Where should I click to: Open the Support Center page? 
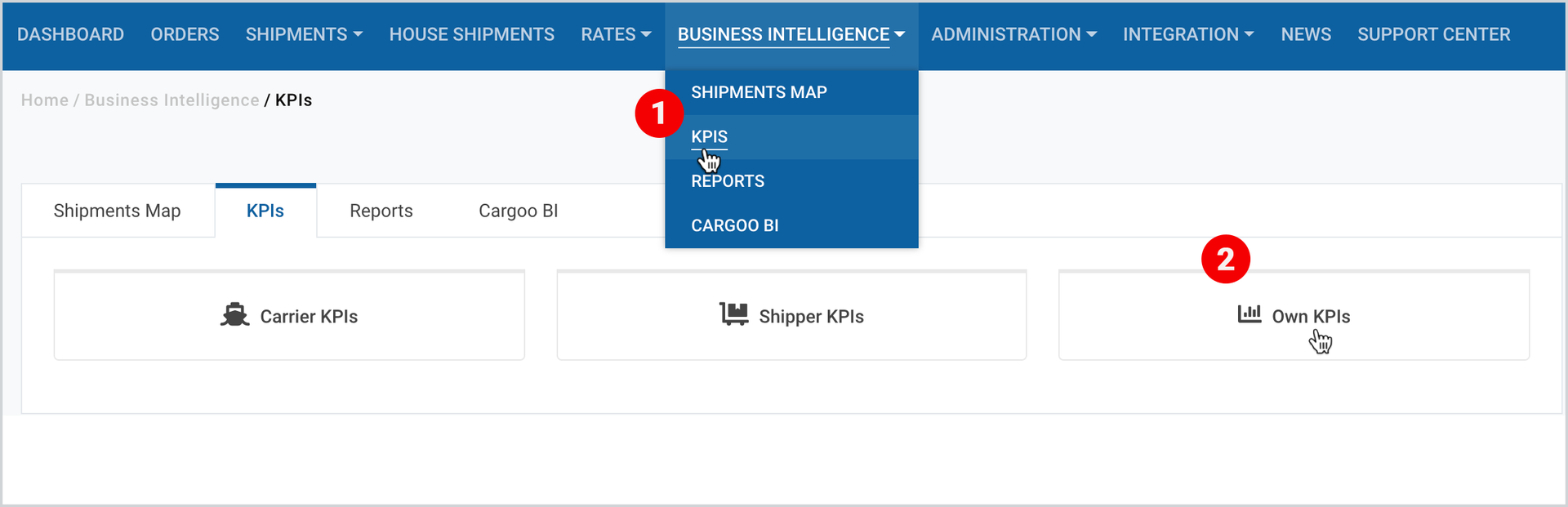1433,34
